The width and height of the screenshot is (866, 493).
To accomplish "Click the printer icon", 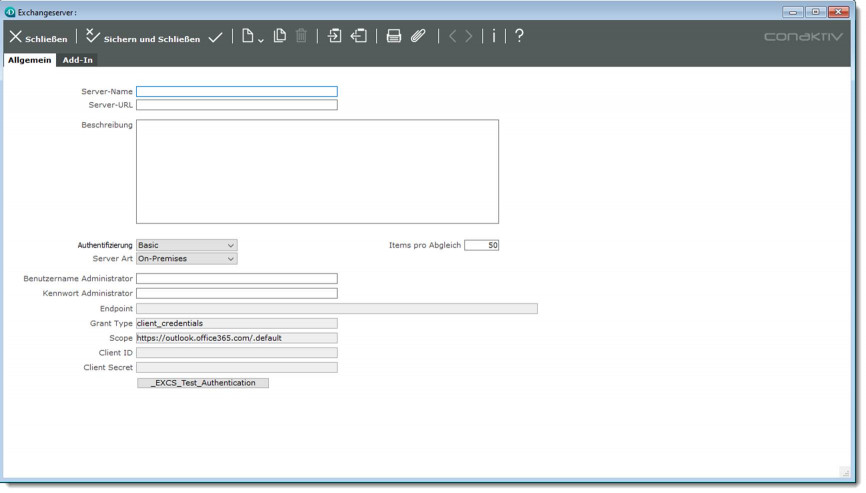I will click(394, 37).
